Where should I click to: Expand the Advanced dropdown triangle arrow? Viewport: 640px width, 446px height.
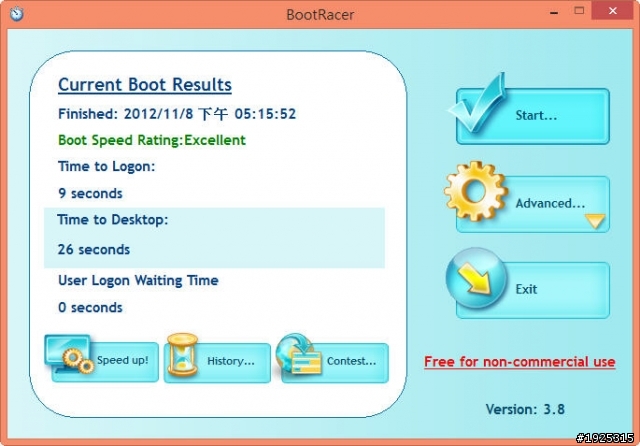[x=595, y=221]
